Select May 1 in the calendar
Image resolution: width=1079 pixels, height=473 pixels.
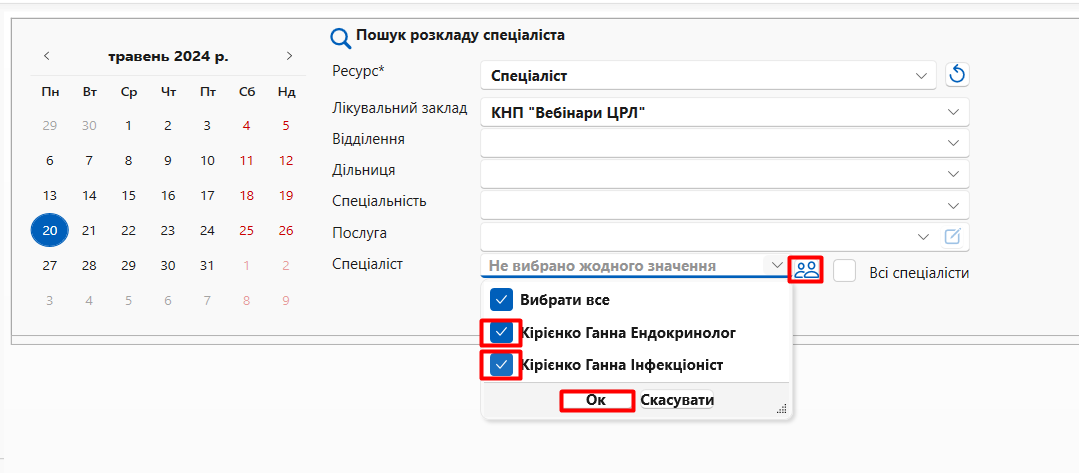(x=129, y=126)
